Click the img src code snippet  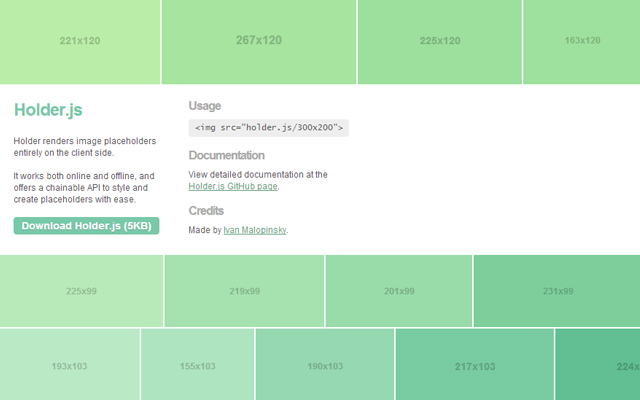click(x=268, y=128)
